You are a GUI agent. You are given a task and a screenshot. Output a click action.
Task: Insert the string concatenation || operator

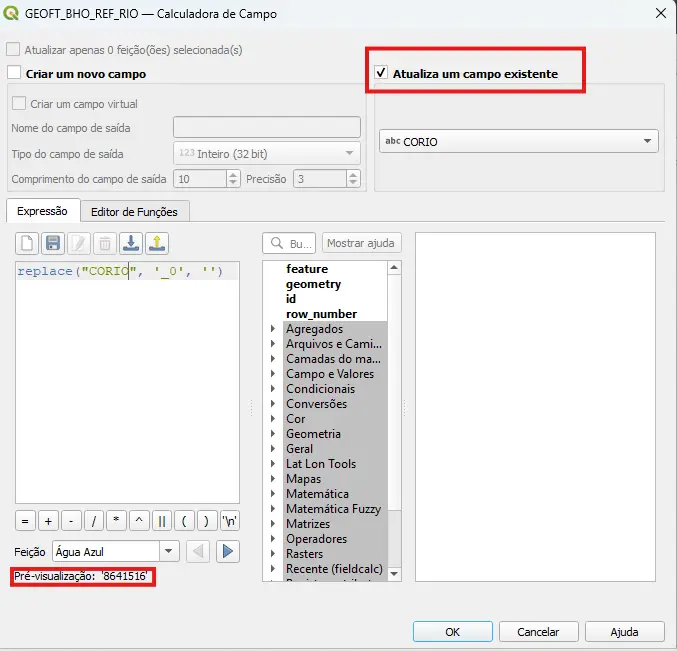(161, 521)
